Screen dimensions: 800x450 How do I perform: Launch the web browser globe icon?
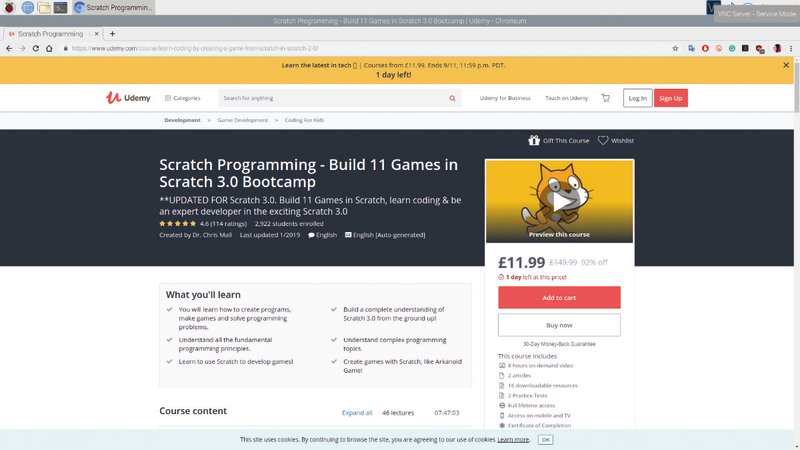[28, 7]
